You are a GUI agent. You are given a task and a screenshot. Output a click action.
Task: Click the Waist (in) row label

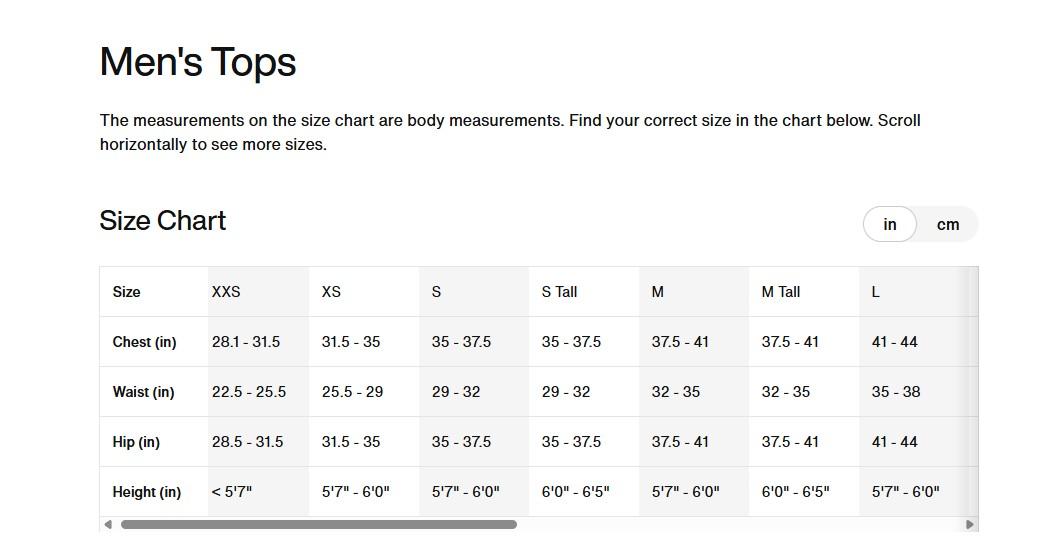143,392
